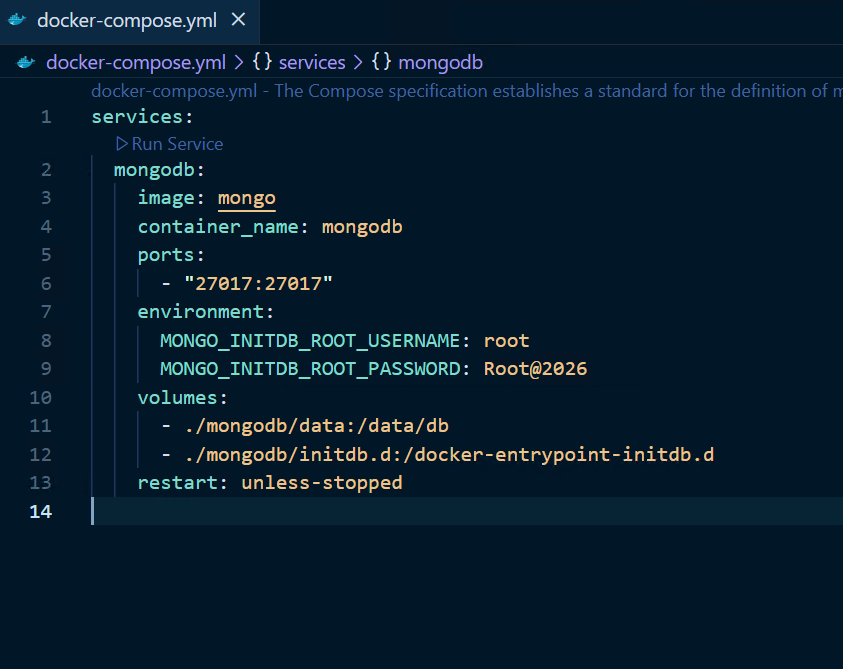Click the "27017:27017" port mapping string
Viewport: 843px width, 669px height.
coord(258,284)
